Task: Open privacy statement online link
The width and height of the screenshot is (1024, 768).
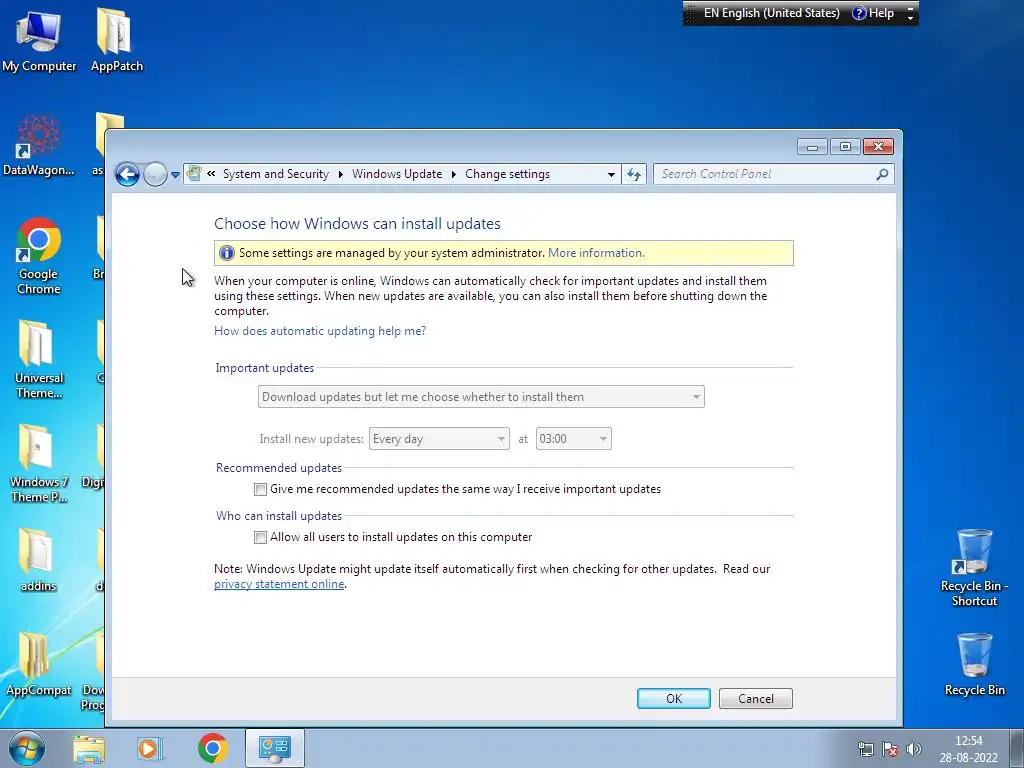Action: pyautogui.click(x=279, y=584)
